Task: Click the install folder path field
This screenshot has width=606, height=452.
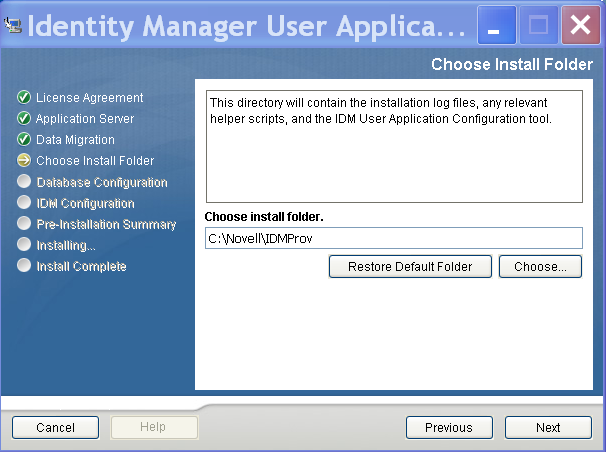Action: click(393, 238)
